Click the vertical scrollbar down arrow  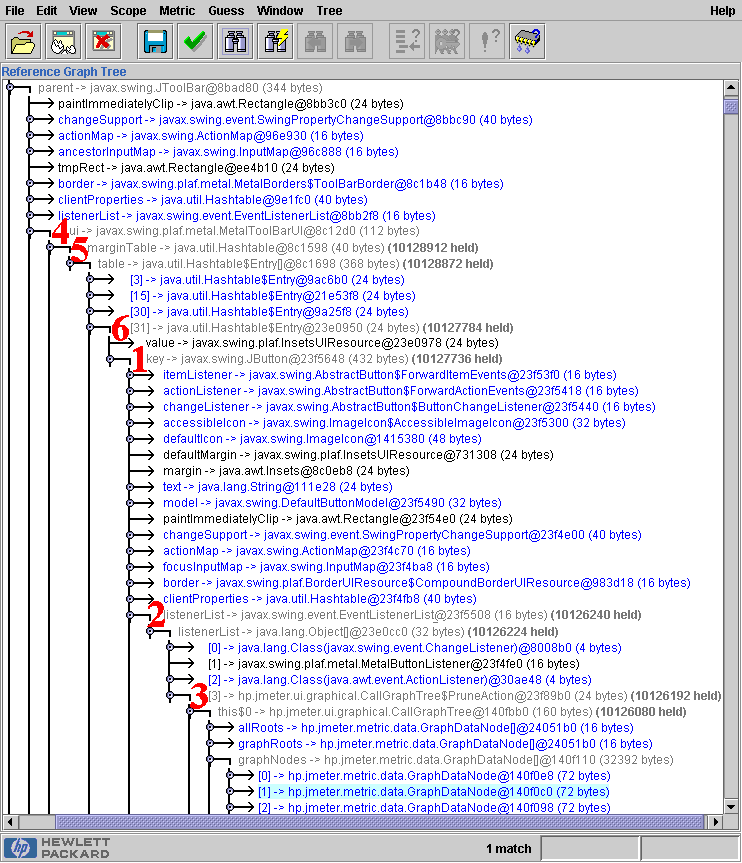[732, 806]
